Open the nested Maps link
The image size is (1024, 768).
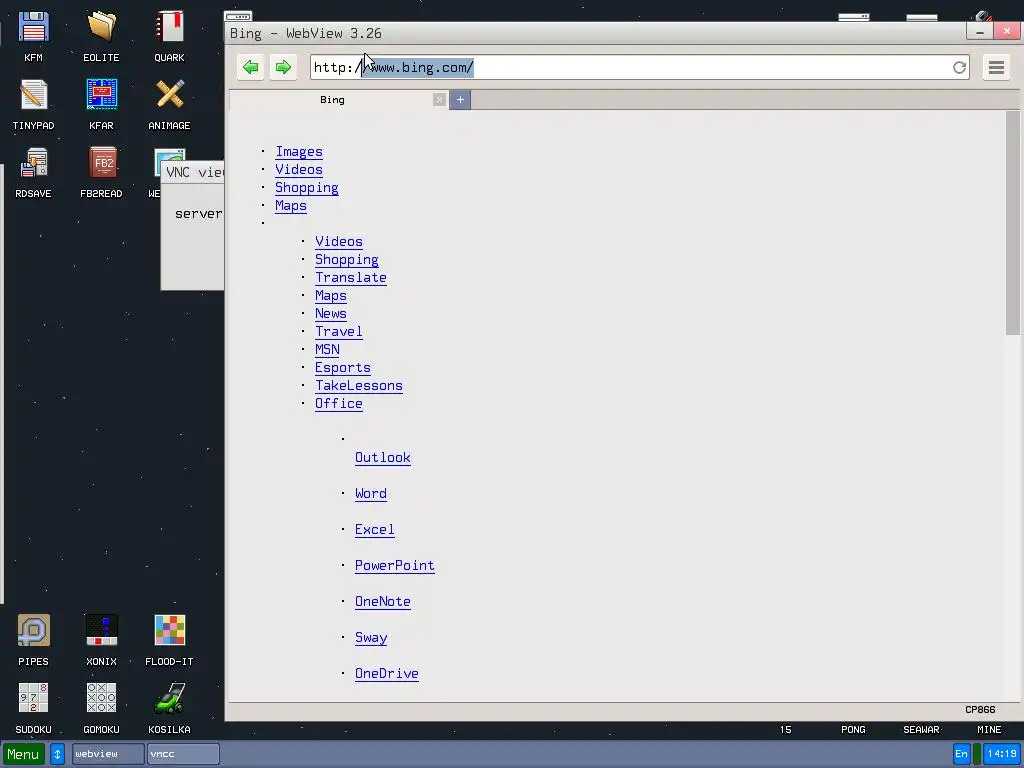tap(330, 296)
